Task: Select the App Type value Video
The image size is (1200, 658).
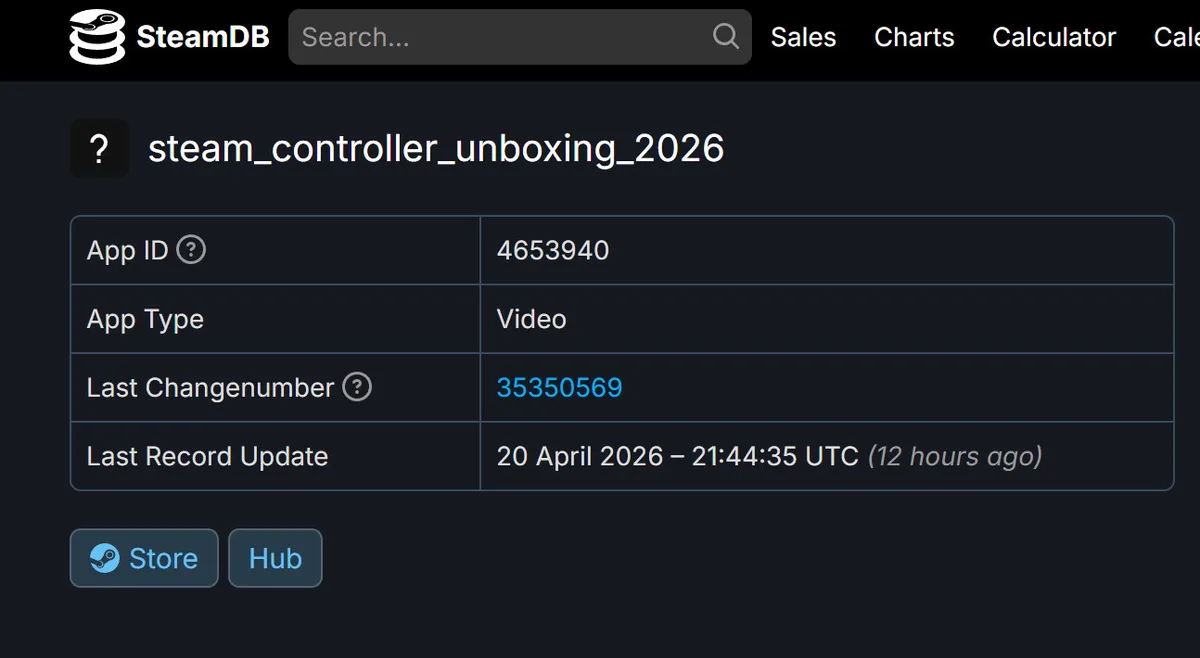Action: [x=531, y=319]
